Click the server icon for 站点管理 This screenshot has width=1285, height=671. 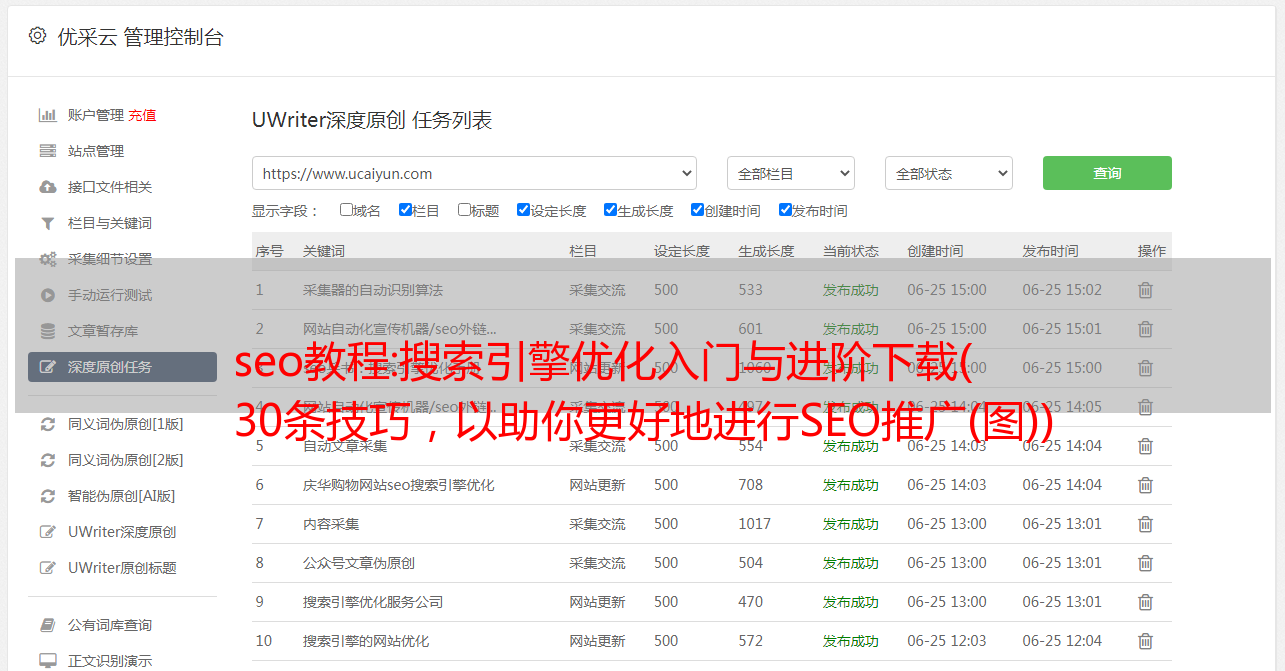[47, 151]
